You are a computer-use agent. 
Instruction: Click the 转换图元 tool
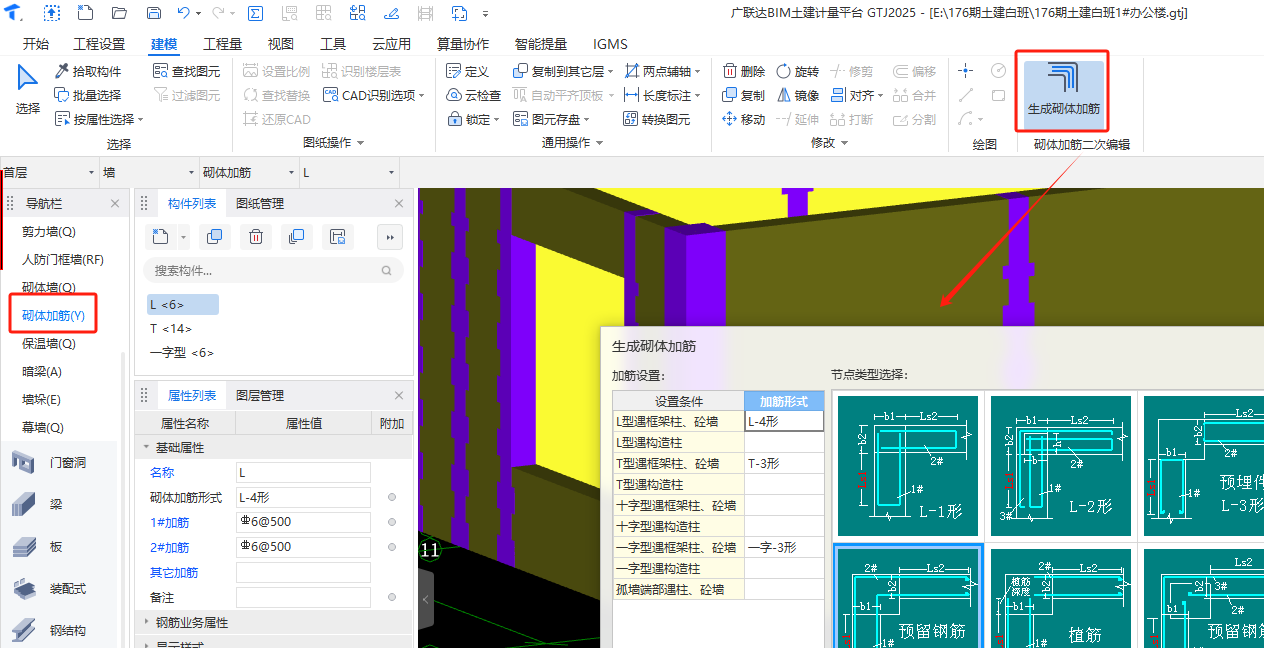pos(657,119)
